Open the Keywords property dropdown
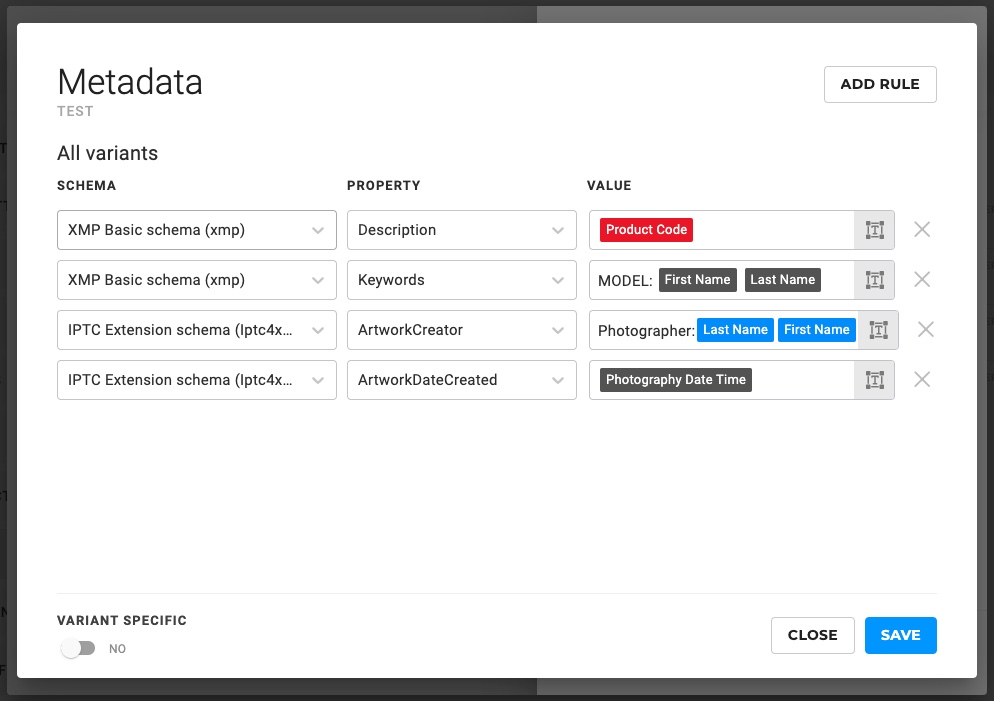The image size is (994, 701). pos(461,280)
